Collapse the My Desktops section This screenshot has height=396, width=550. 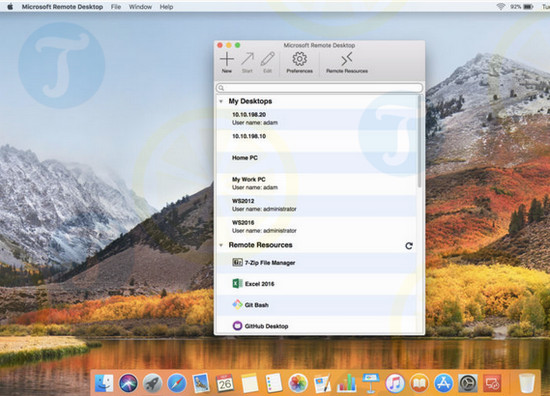[x=221, y=101]
